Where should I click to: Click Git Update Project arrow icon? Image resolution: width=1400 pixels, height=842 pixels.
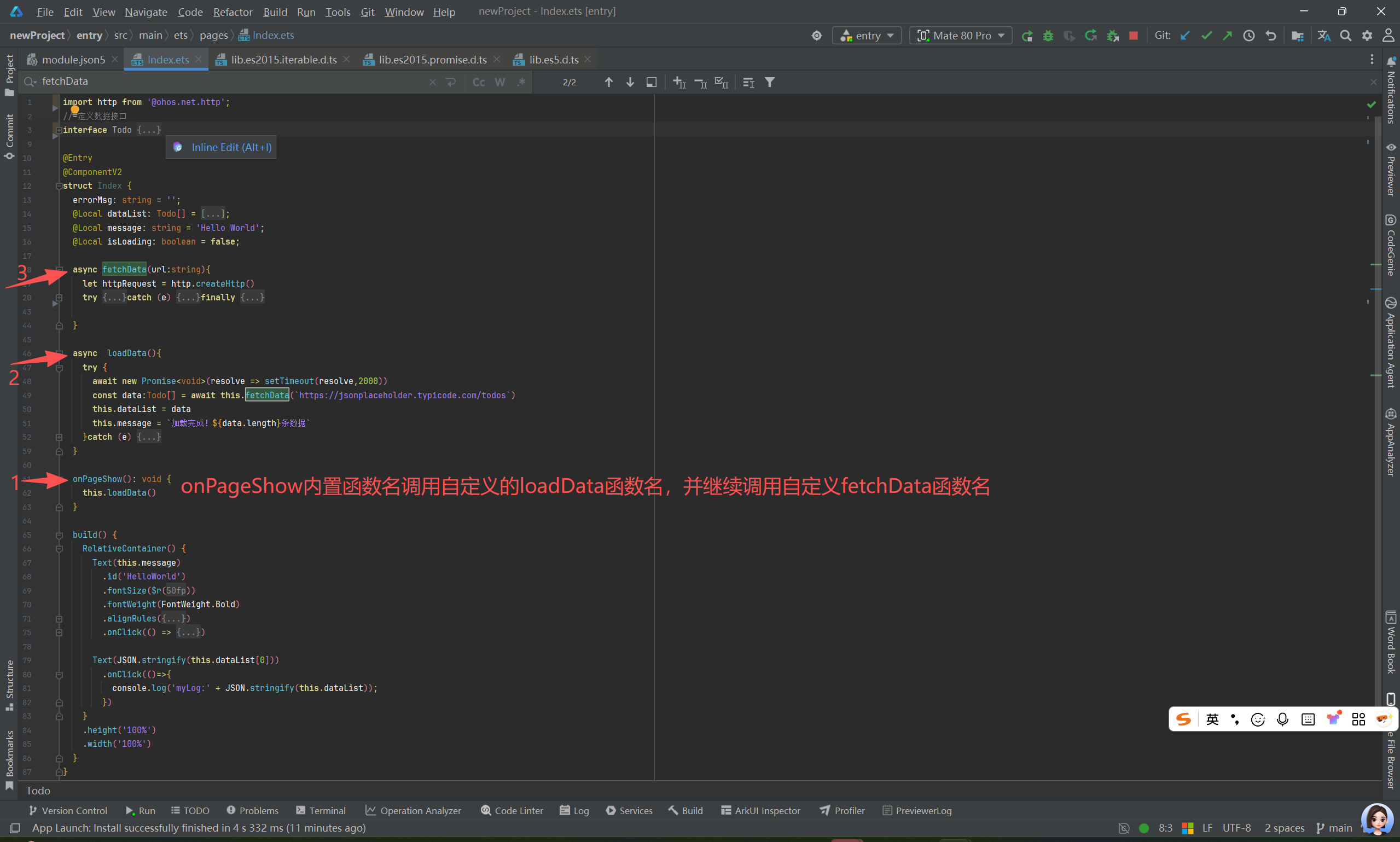[1185, 36]
